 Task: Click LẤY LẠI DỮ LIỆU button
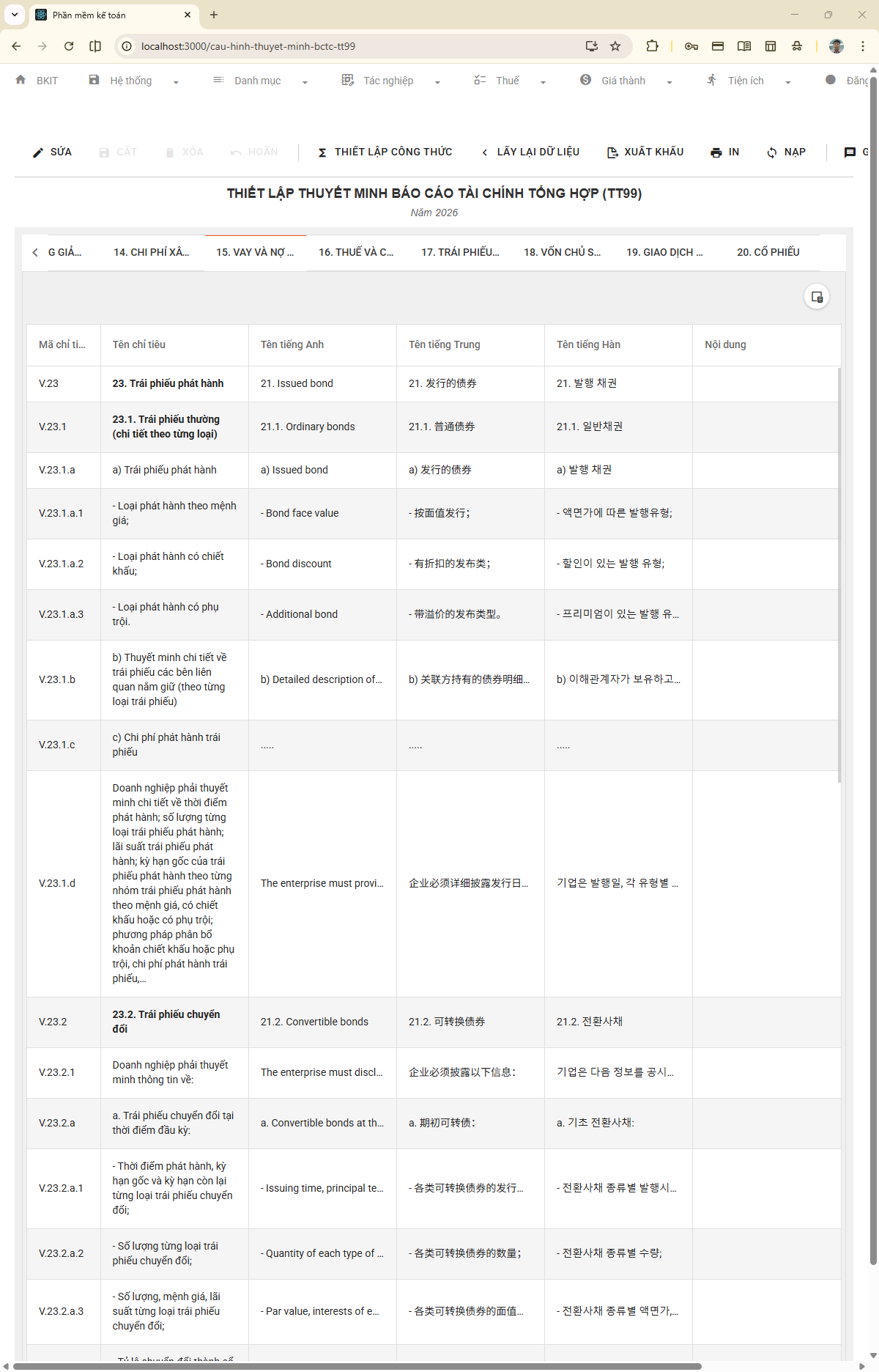[530, 152]
